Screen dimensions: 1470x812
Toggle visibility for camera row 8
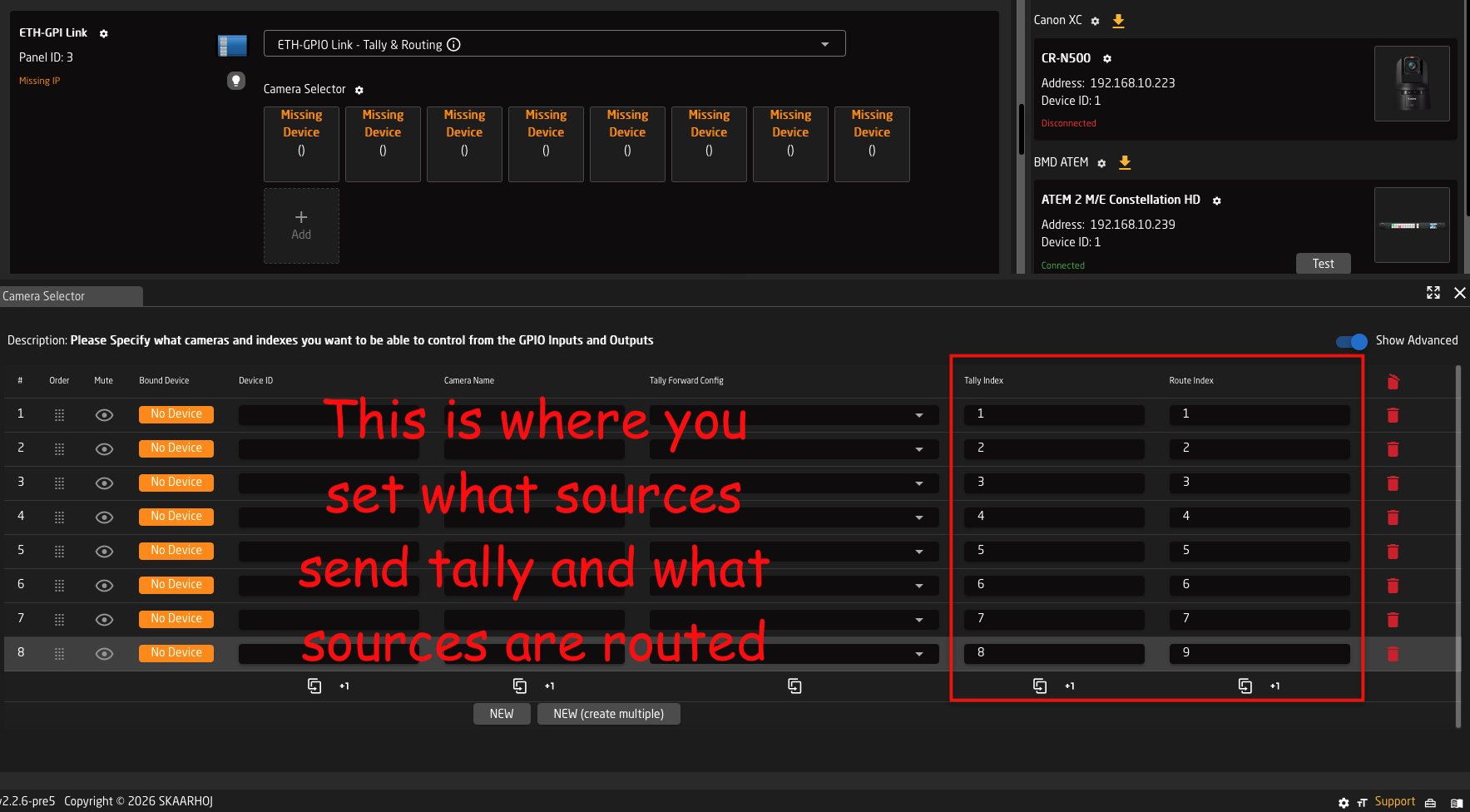[104, 654]
